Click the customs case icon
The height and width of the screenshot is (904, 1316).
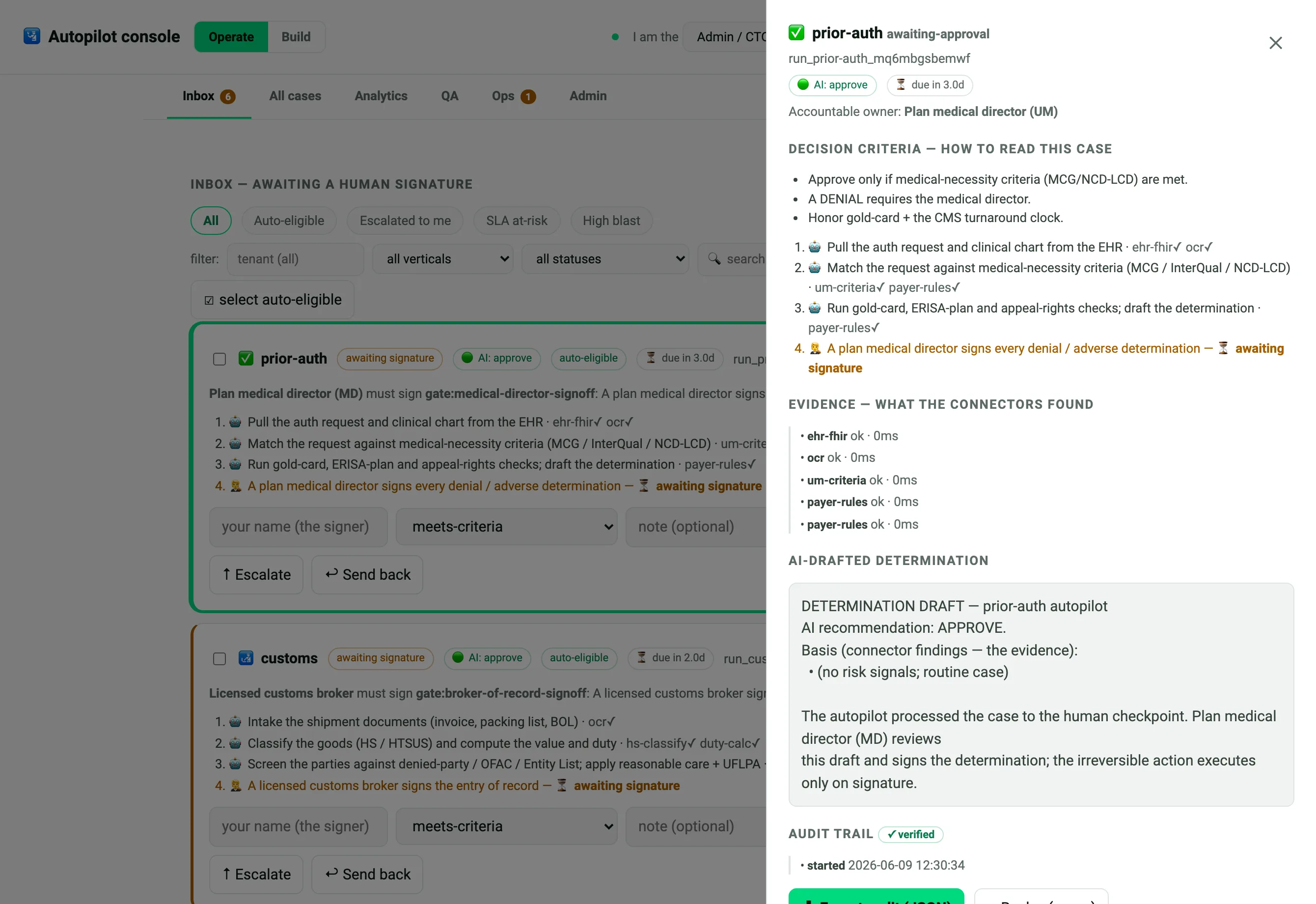coord(246,658)
